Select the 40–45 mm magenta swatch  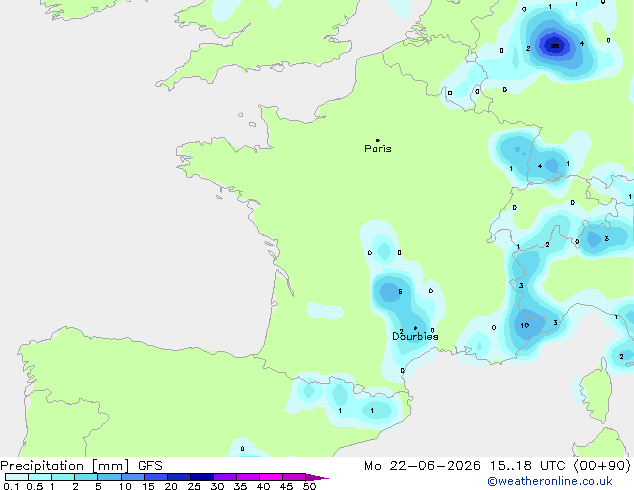(x=271, y=477)
